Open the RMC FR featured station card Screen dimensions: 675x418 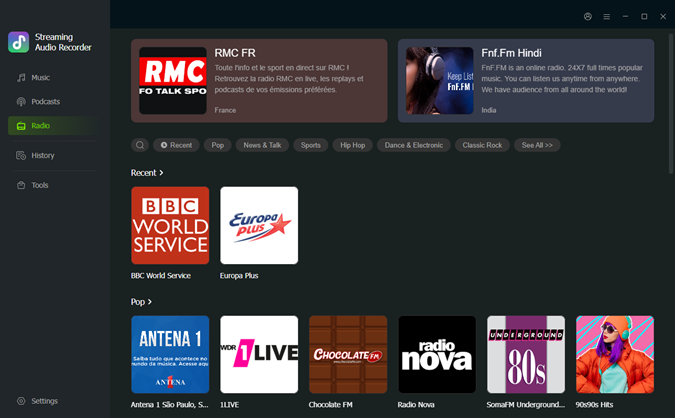[x=259, y=81]
